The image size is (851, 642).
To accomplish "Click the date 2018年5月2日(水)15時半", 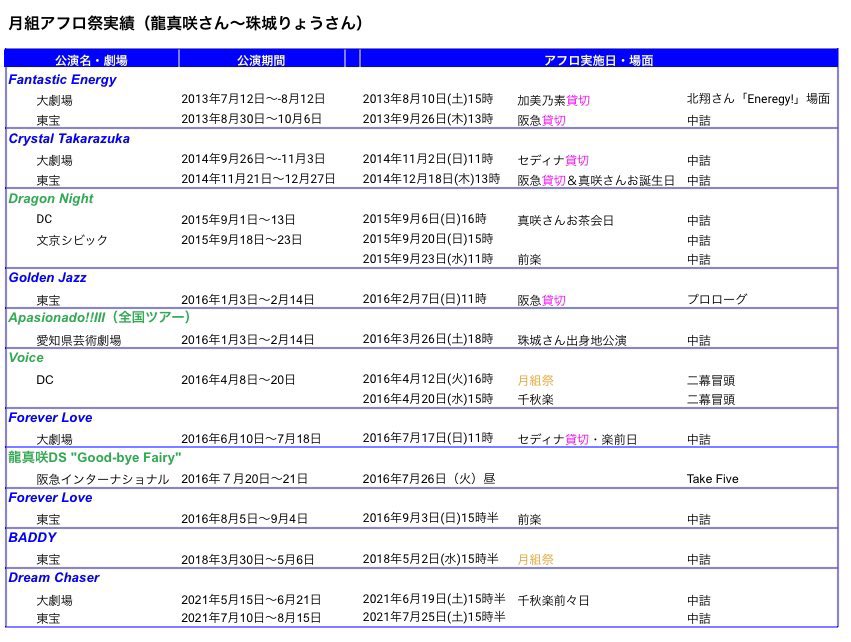I will tap(430, 558).
